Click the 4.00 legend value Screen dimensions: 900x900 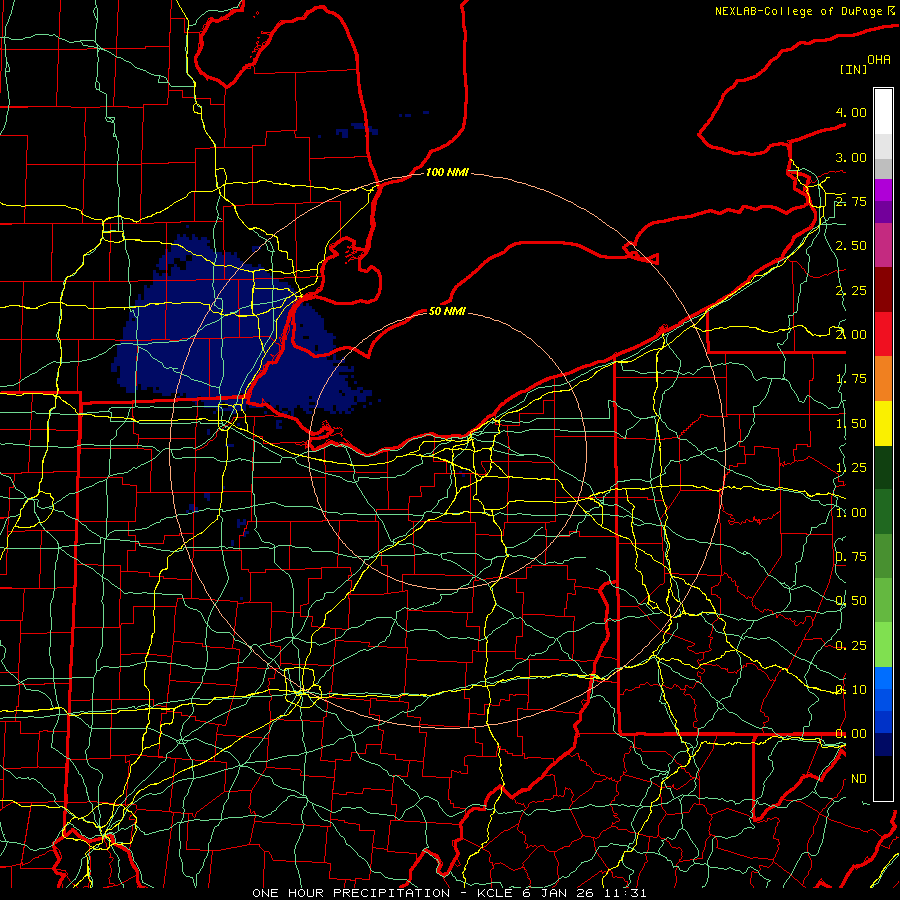point(851,112)
